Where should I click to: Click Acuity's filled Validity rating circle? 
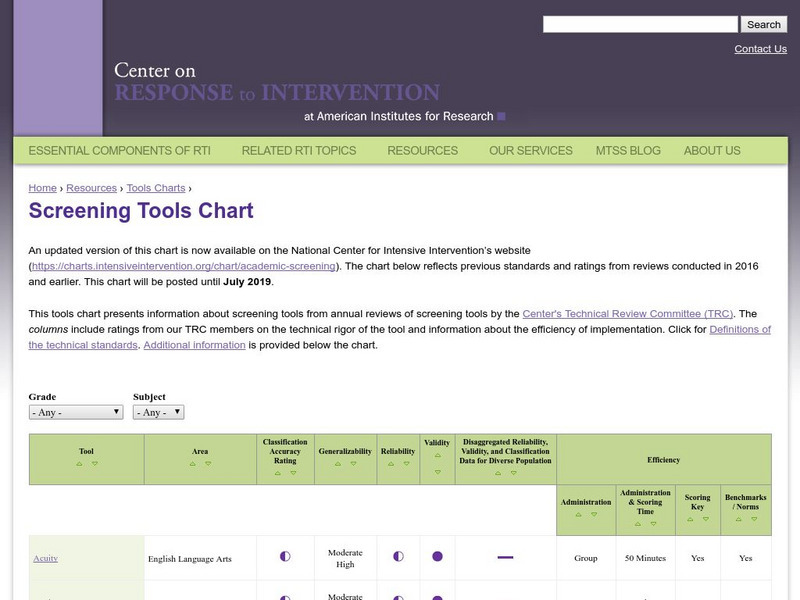click(x=436, y=557)
